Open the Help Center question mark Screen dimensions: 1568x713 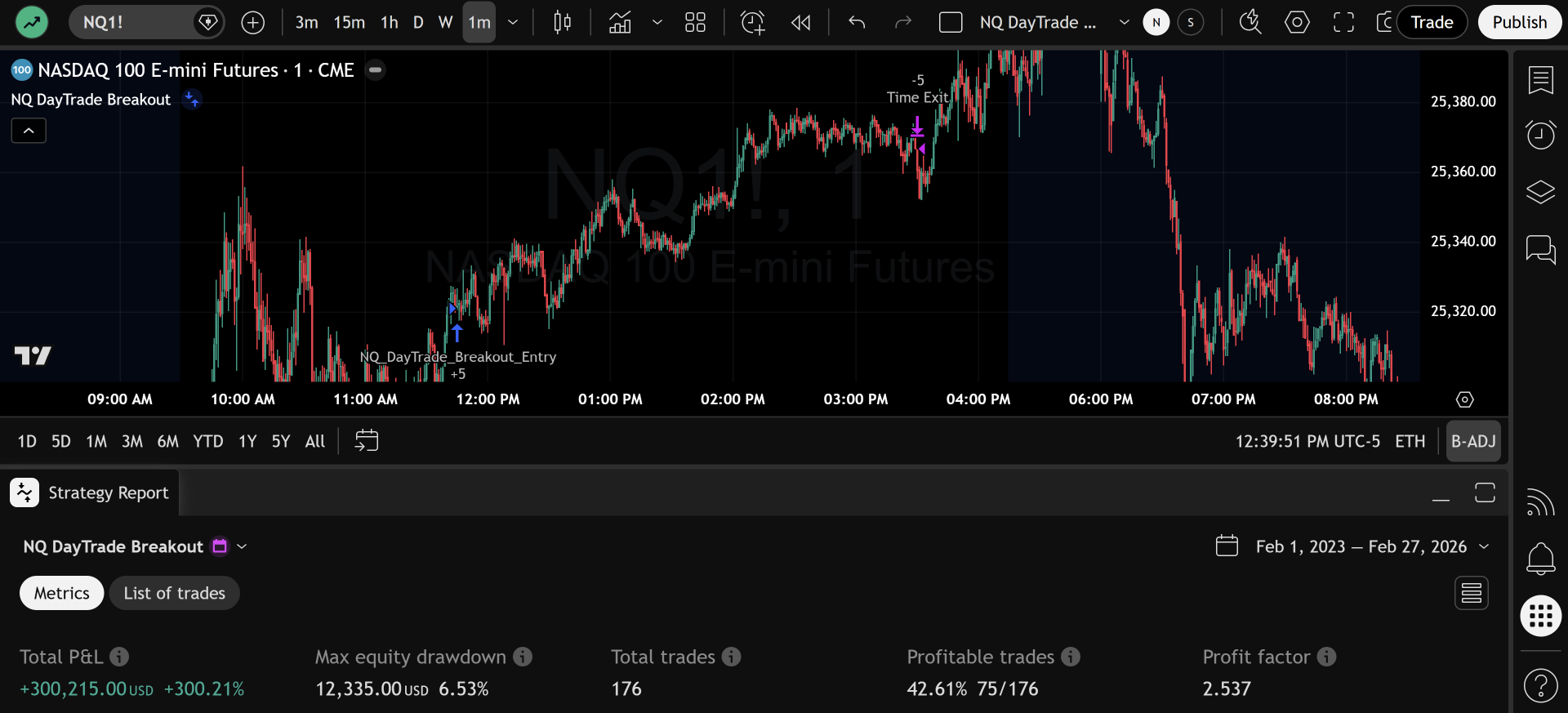(1540, 685)
